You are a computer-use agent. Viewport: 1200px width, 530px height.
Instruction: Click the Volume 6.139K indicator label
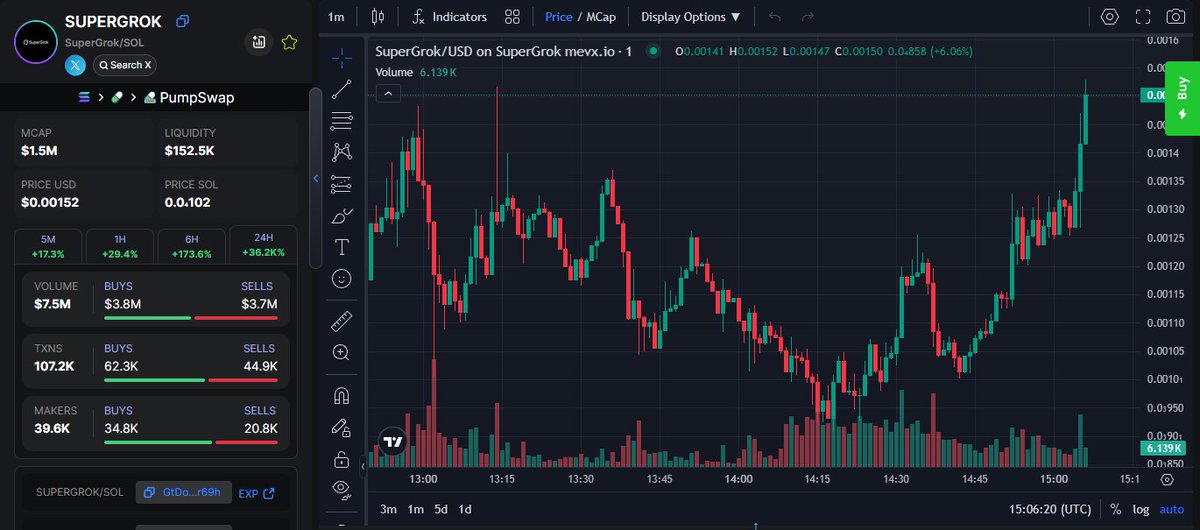tap(416, 72)
